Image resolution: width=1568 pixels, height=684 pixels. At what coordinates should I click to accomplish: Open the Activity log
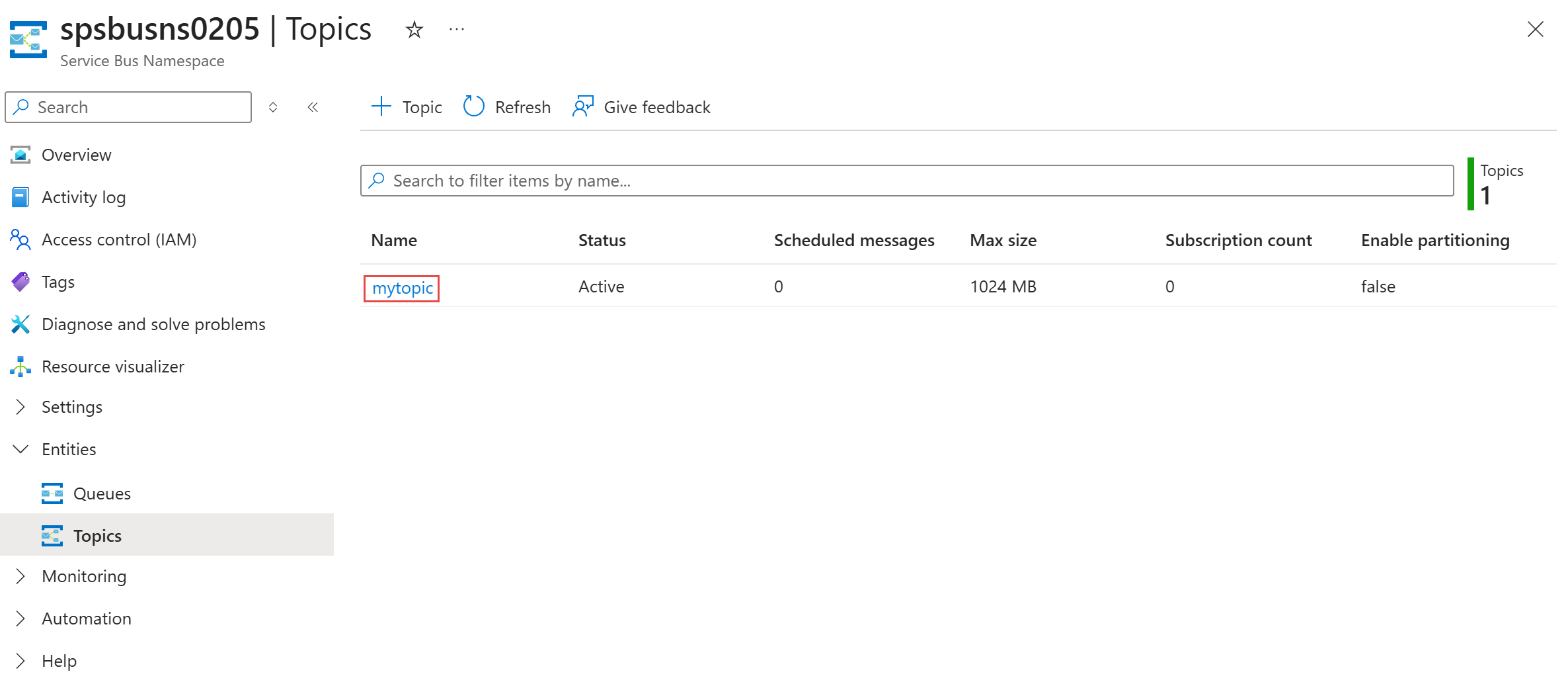[83, 197]
